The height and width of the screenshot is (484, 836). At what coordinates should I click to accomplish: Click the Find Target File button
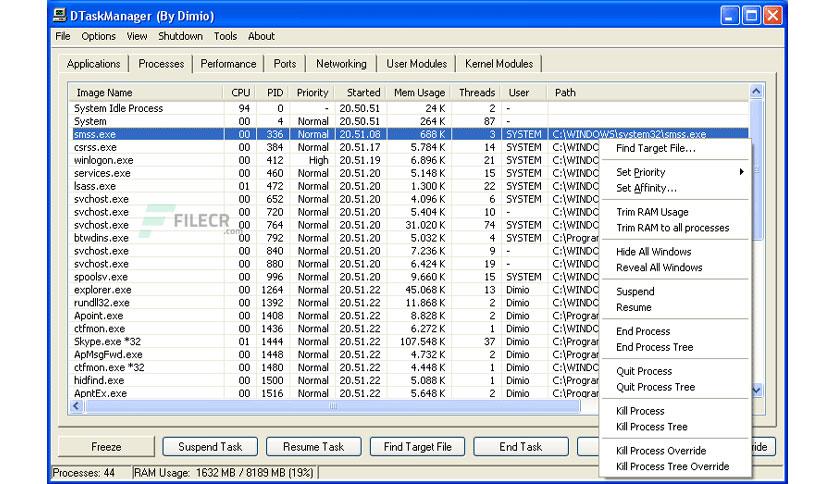click(417, 447)
